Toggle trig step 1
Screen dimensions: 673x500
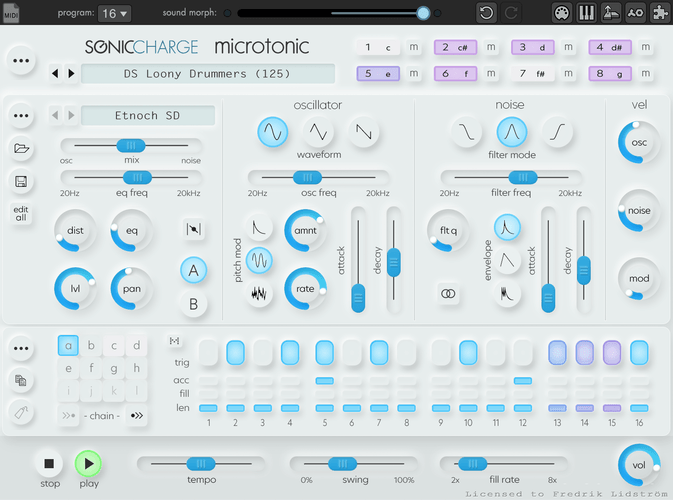(209, 353)
